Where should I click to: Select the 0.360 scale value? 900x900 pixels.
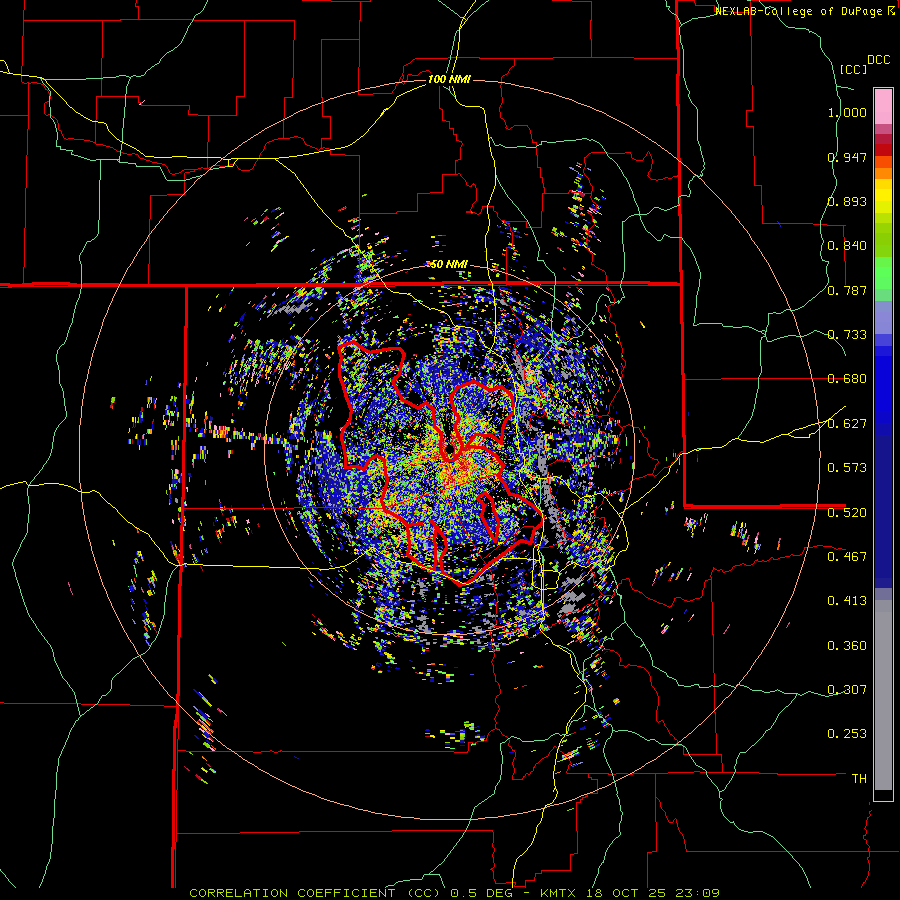pyautogui.click(x=847, y=646)
